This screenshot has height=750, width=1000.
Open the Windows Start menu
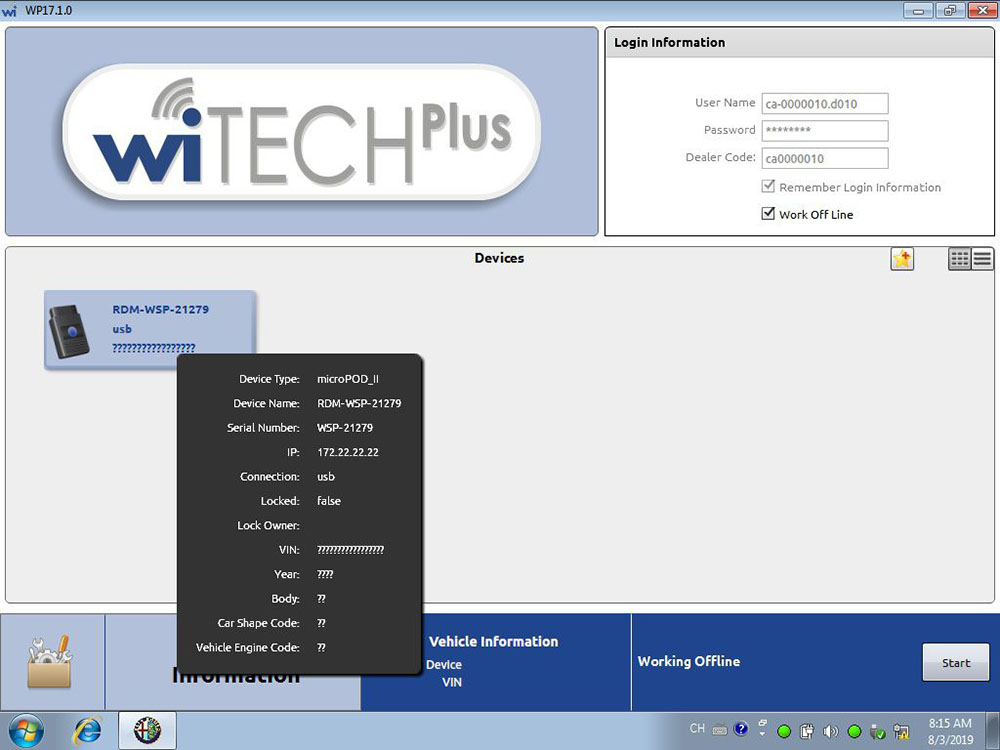[27, 731]
